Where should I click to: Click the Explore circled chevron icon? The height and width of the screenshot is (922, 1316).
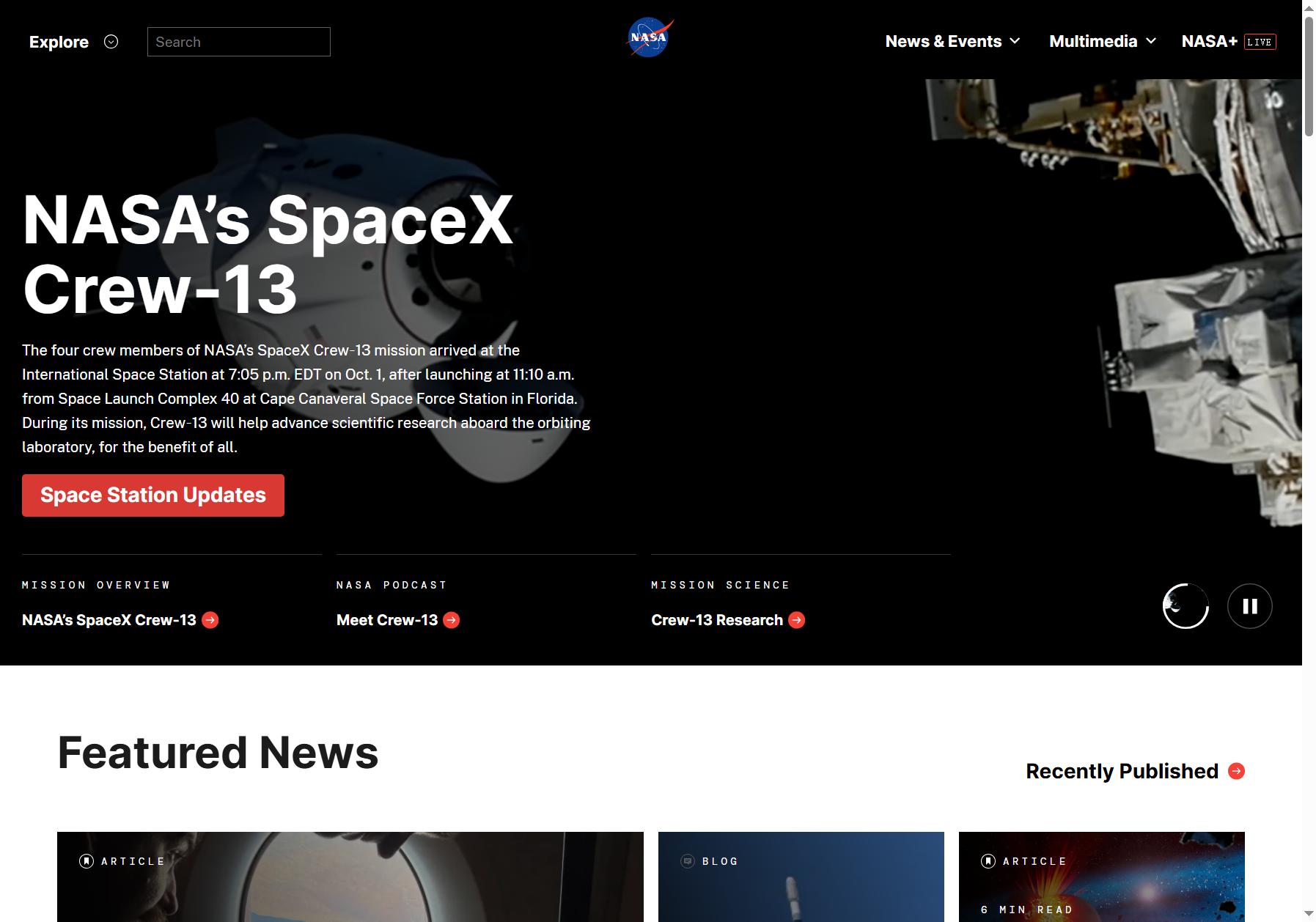tap(111, 42)
